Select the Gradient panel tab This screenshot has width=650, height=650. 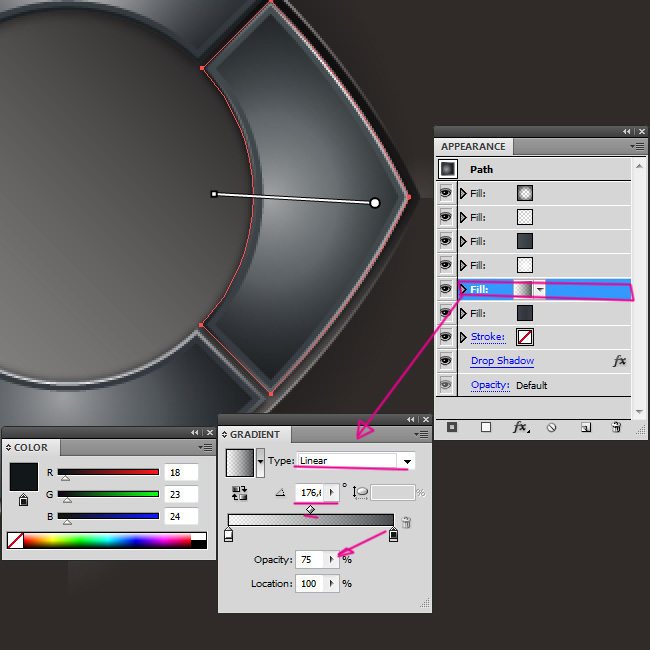[254, 435]
